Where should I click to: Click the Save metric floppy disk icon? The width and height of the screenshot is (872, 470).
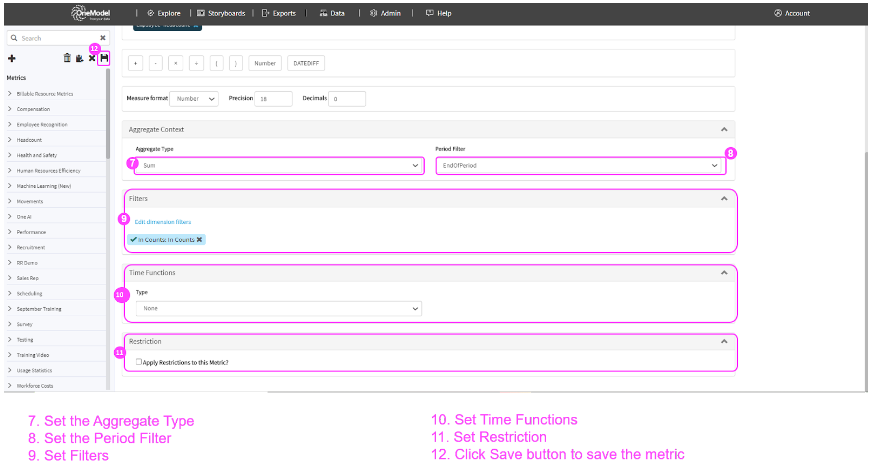(x=104, y=59)
